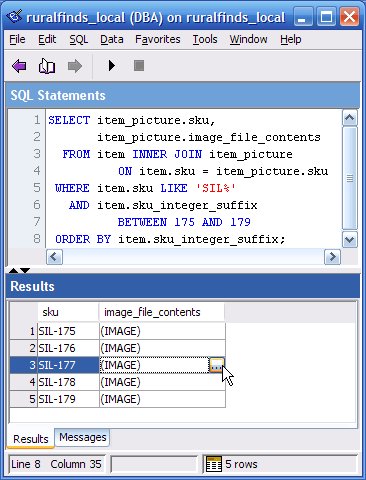The width and height of the screenshot is (366, 480).
Task: Open the Tools menu
Action: pyautogui.click(x=205, y=39)
